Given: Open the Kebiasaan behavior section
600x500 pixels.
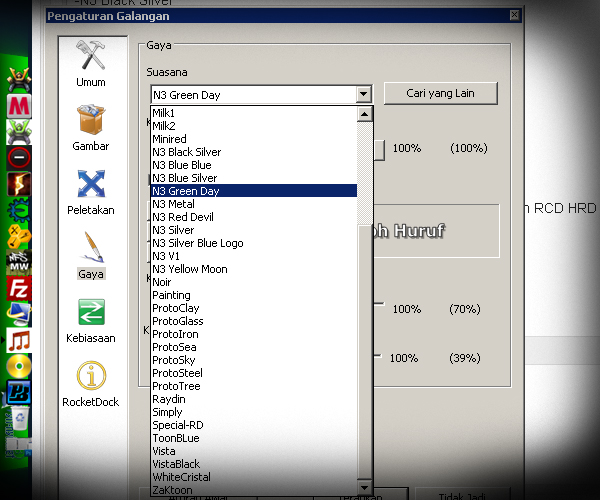Looking at the screenshot, I should pos(91,321).
